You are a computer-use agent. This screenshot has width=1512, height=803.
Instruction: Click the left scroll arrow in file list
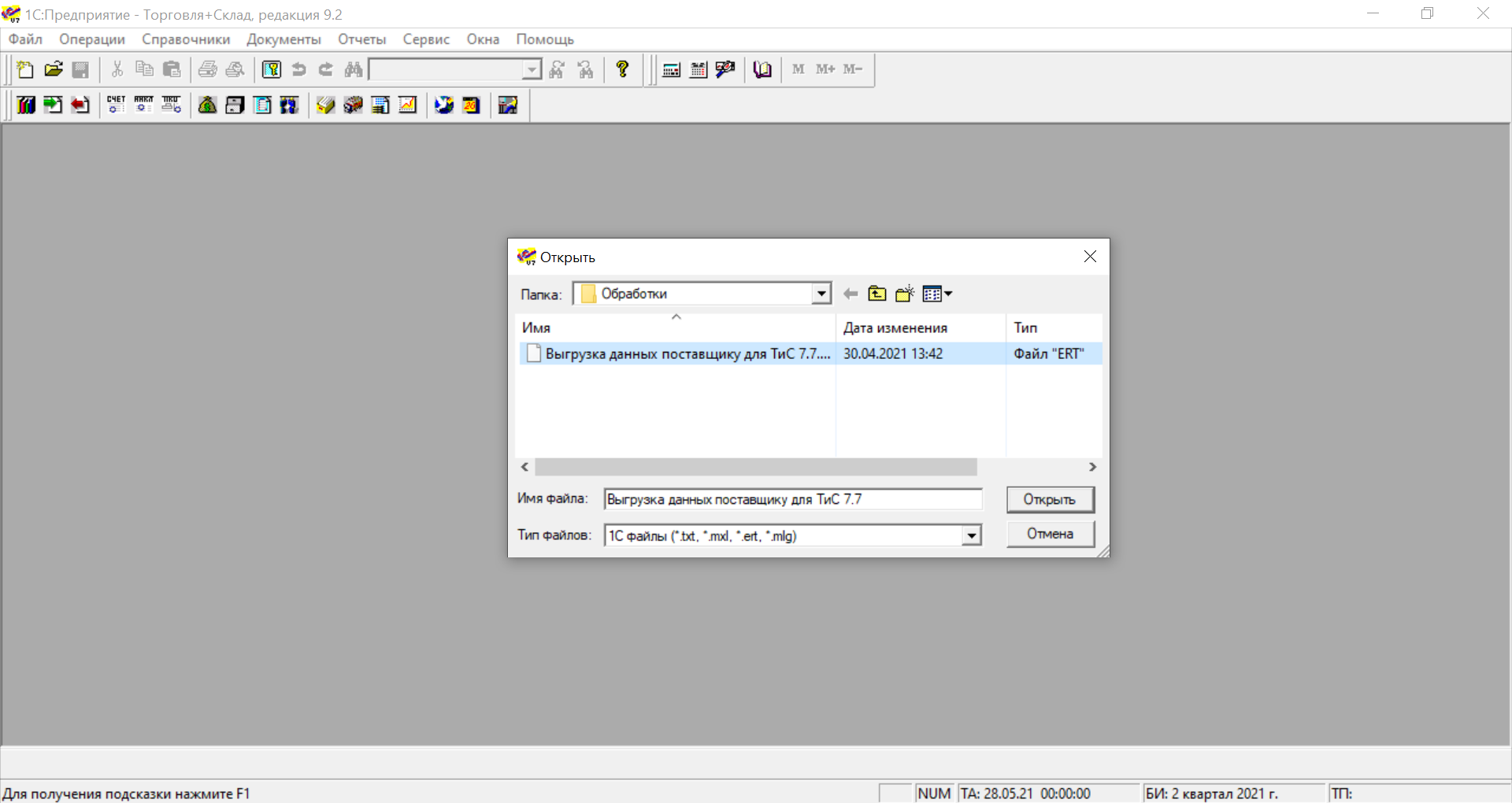525,467
